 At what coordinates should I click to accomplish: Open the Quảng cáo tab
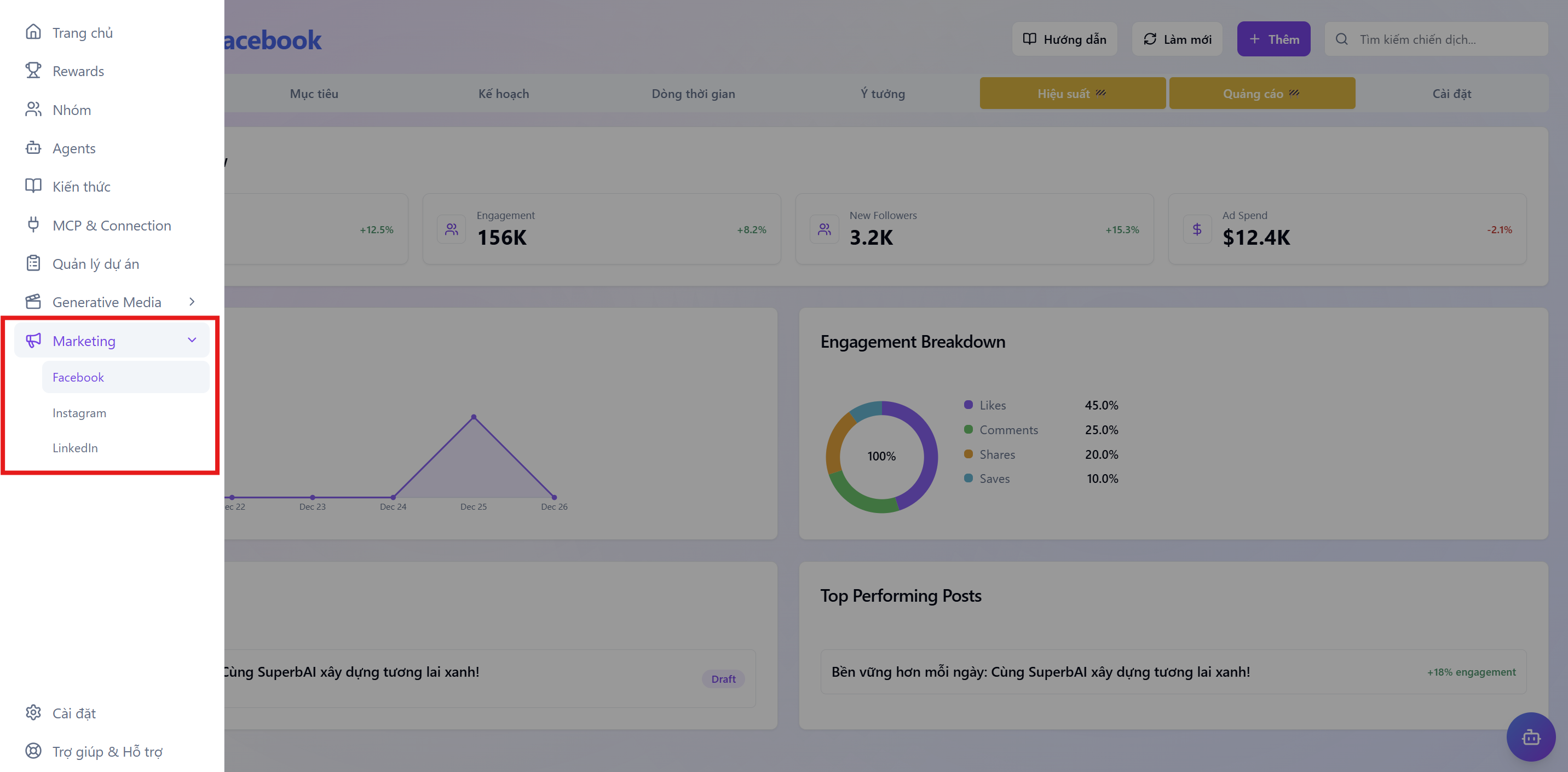click(x=1262, y=93)
